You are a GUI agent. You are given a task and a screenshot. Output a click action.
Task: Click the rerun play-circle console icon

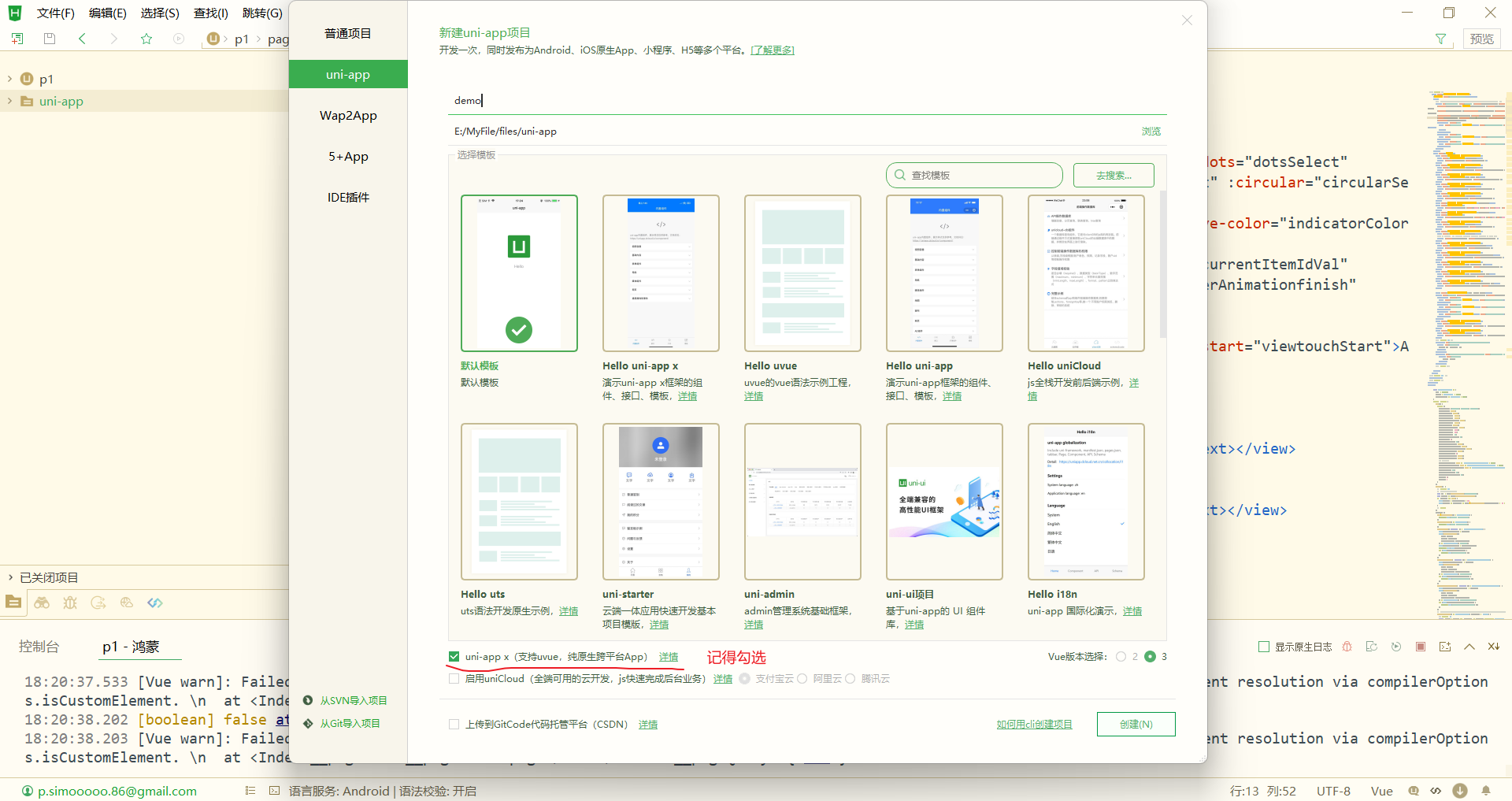point(1396,647)
